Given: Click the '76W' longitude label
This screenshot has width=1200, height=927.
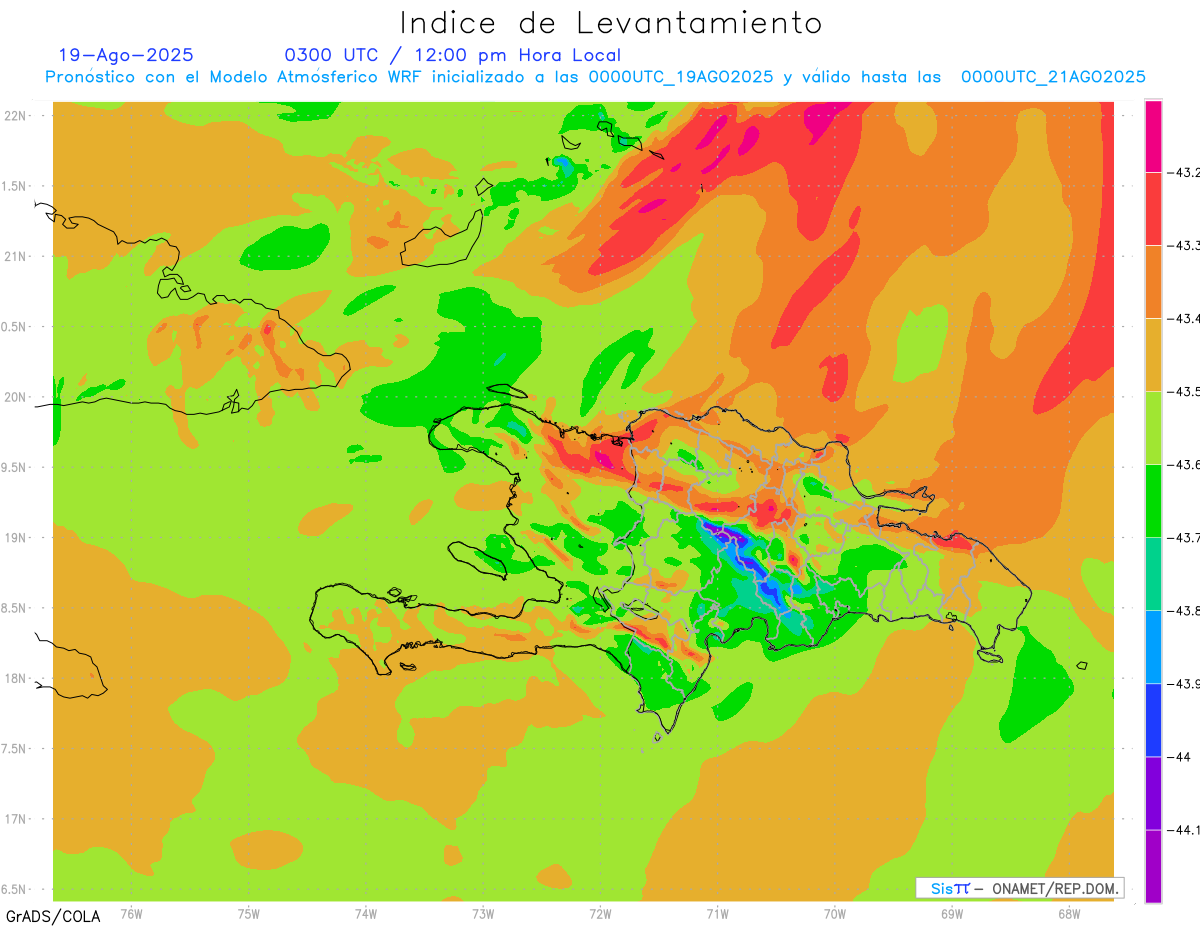Looking at the screenshot, I should click(x=131, y=913).
